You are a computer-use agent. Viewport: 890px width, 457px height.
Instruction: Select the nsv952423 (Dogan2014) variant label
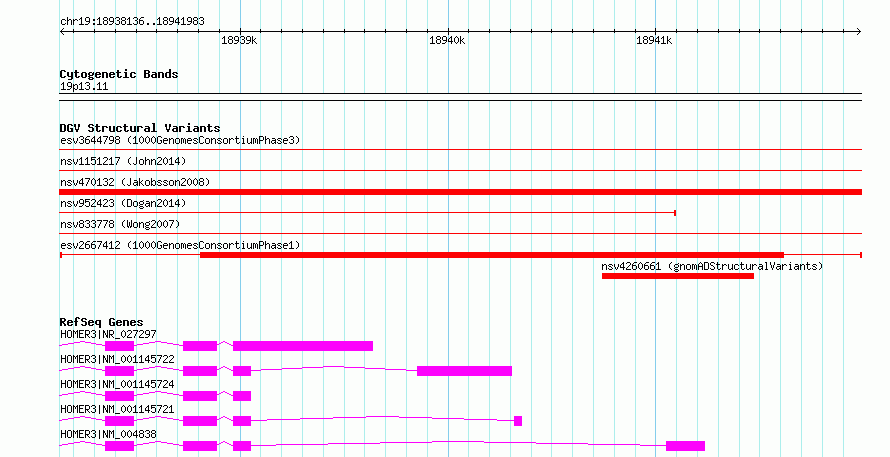[x=123, y=203]
